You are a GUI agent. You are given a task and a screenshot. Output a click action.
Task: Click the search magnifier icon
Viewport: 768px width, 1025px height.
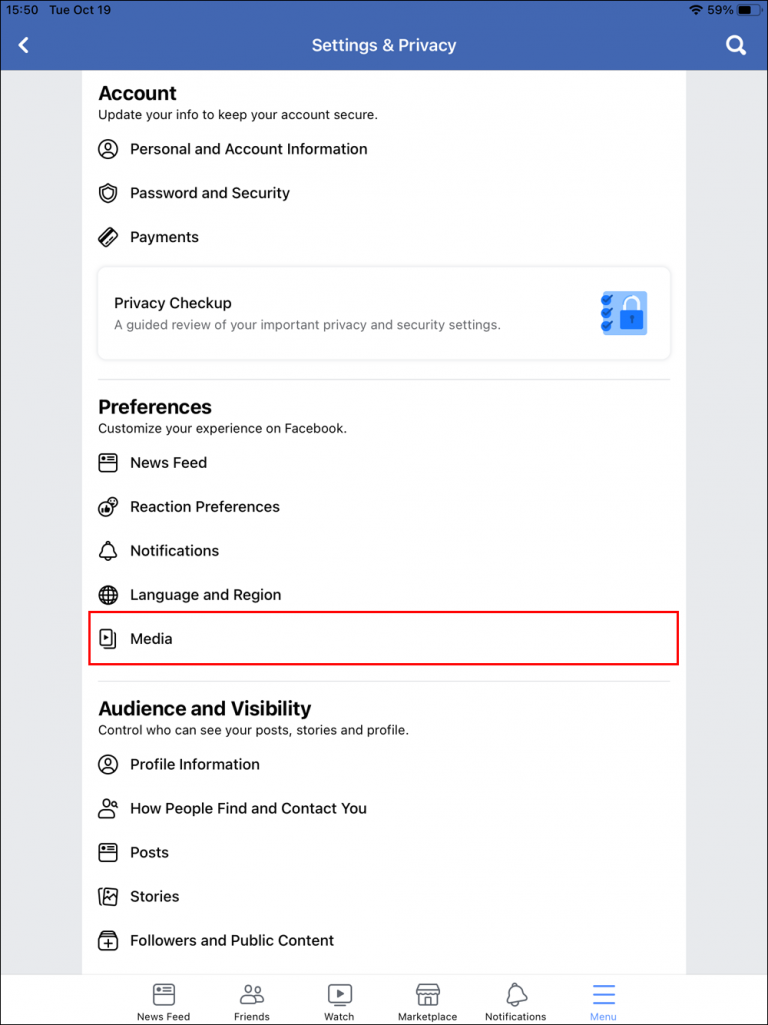735,45
